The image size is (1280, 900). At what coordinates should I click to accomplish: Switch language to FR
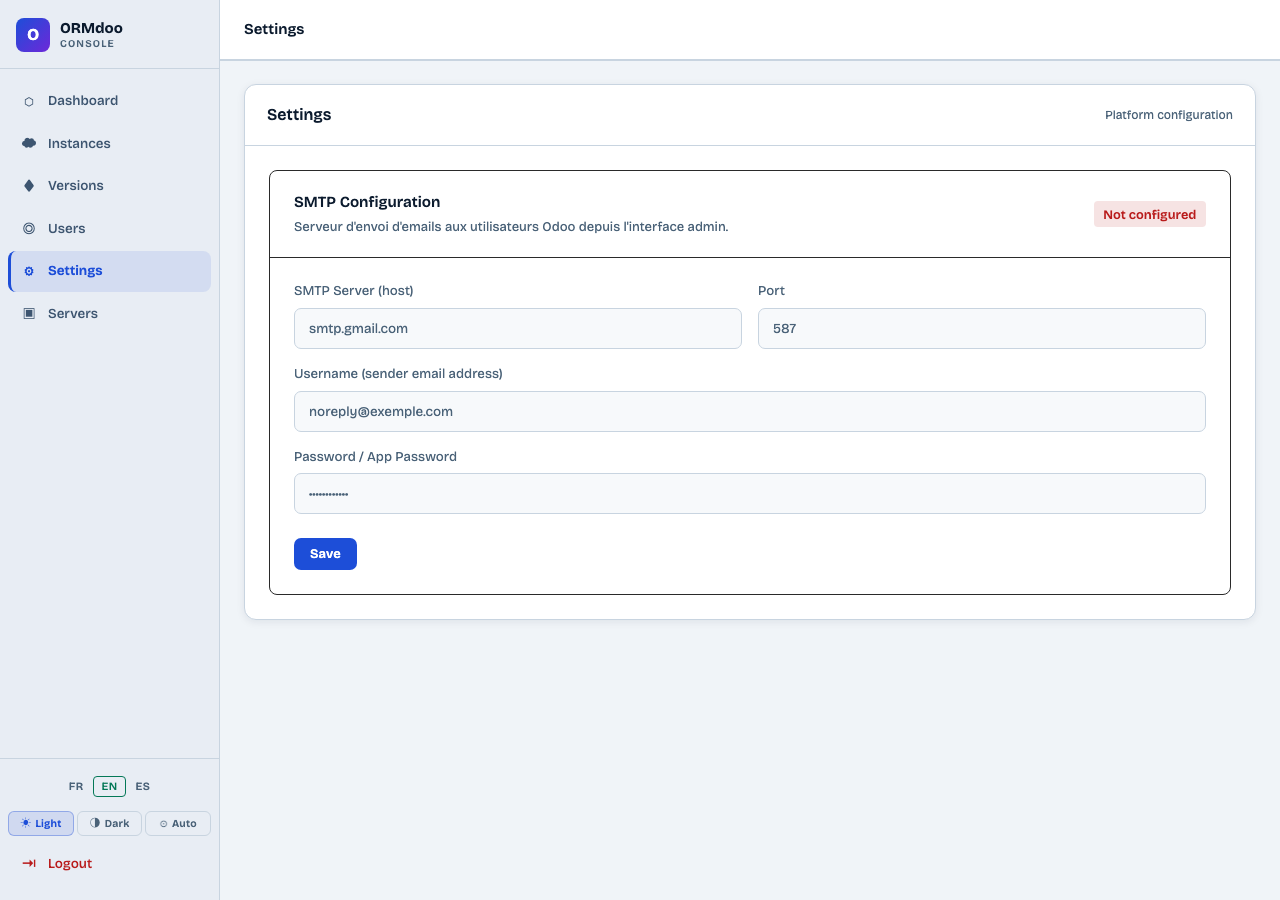click(76, 786)
